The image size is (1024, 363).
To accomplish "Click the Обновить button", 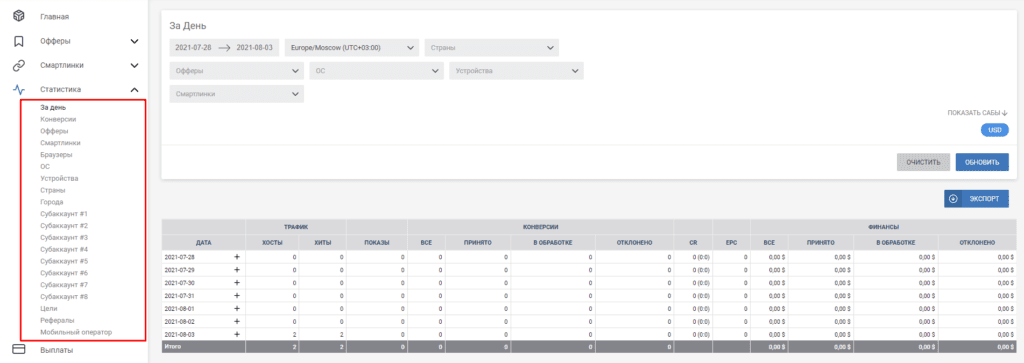I will click(x=982, y=162).
